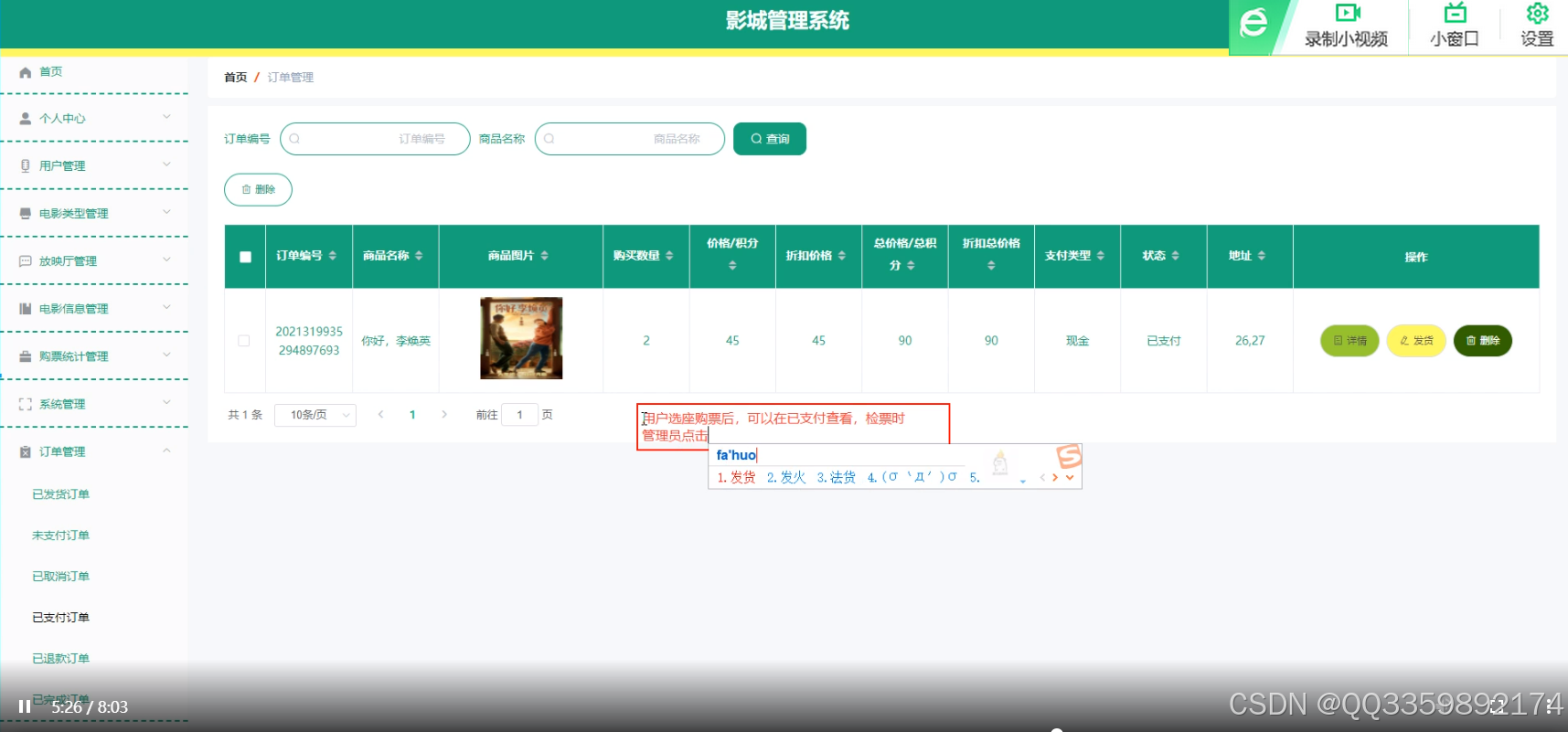Click the 发货 button in order row
The width and height of the screenshot is (1568, 732).
click(x=1416, y=341)
